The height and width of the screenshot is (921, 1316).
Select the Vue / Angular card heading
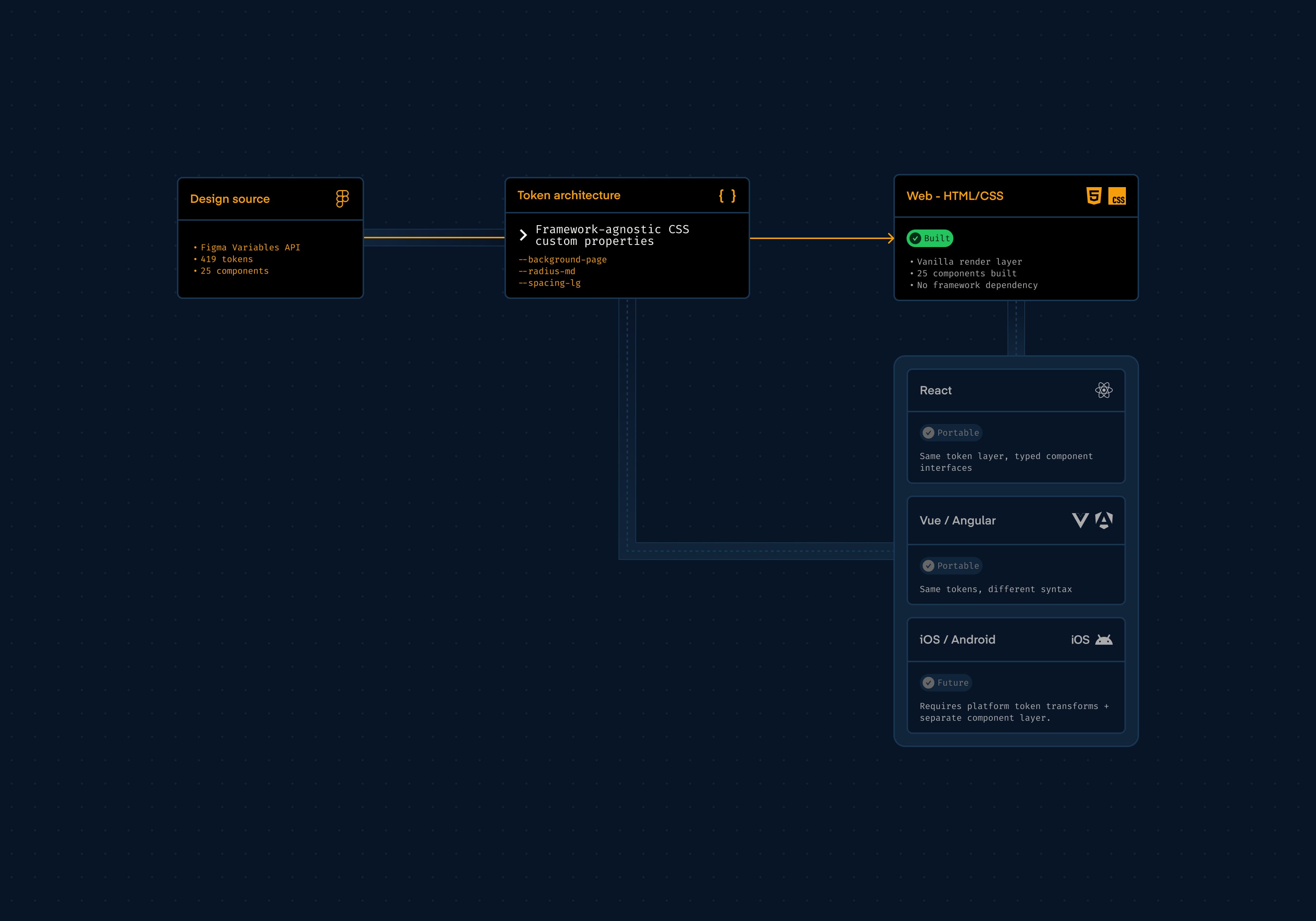click(x=958, y=520)
